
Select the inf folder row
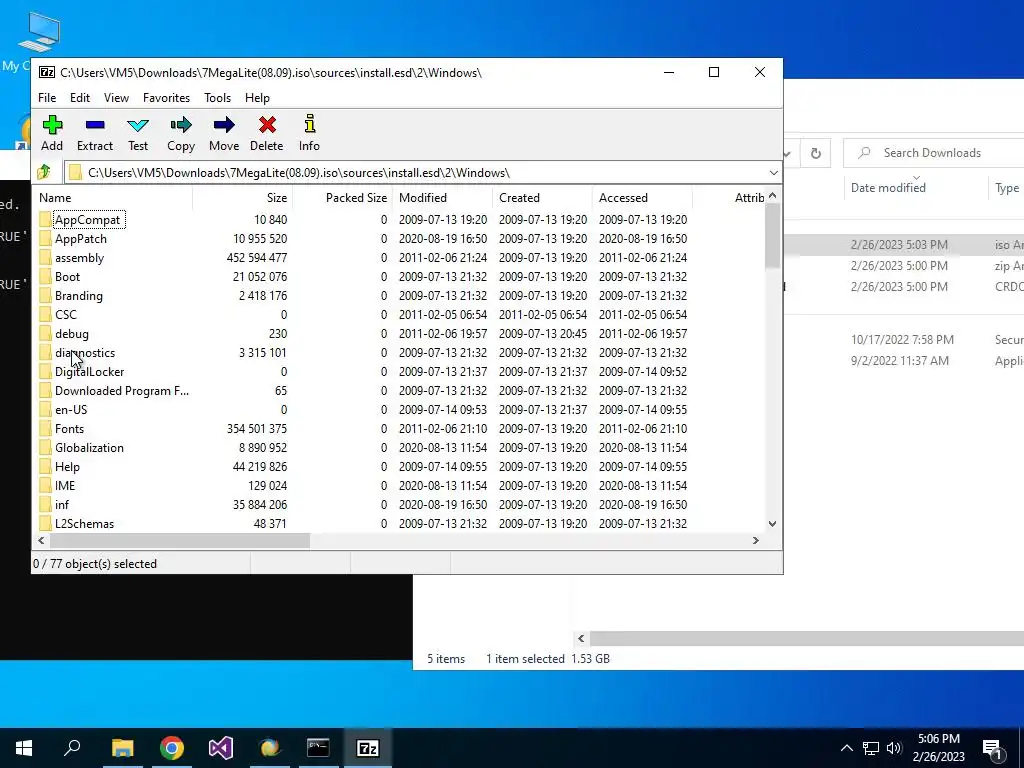[399, 504]
